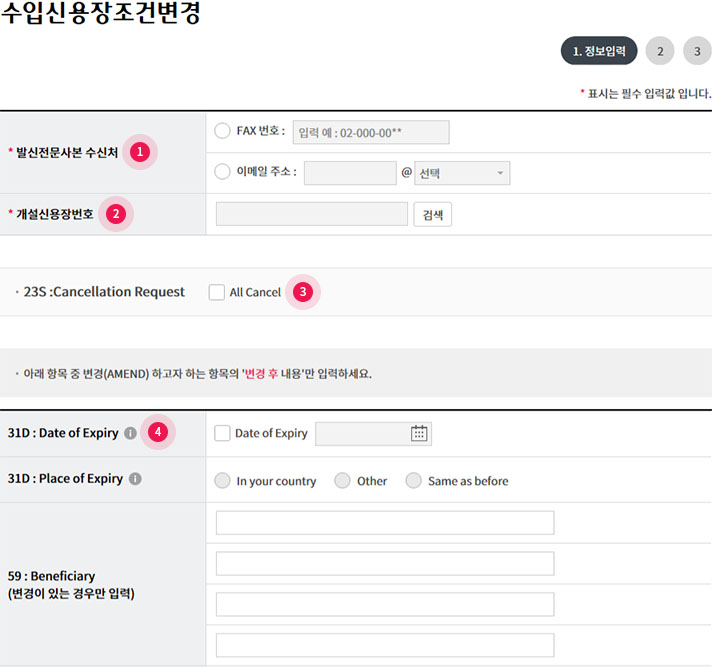Click info icon next to Date of Expiry
Viewport: 712px width, 668px height.
(130, 433)
